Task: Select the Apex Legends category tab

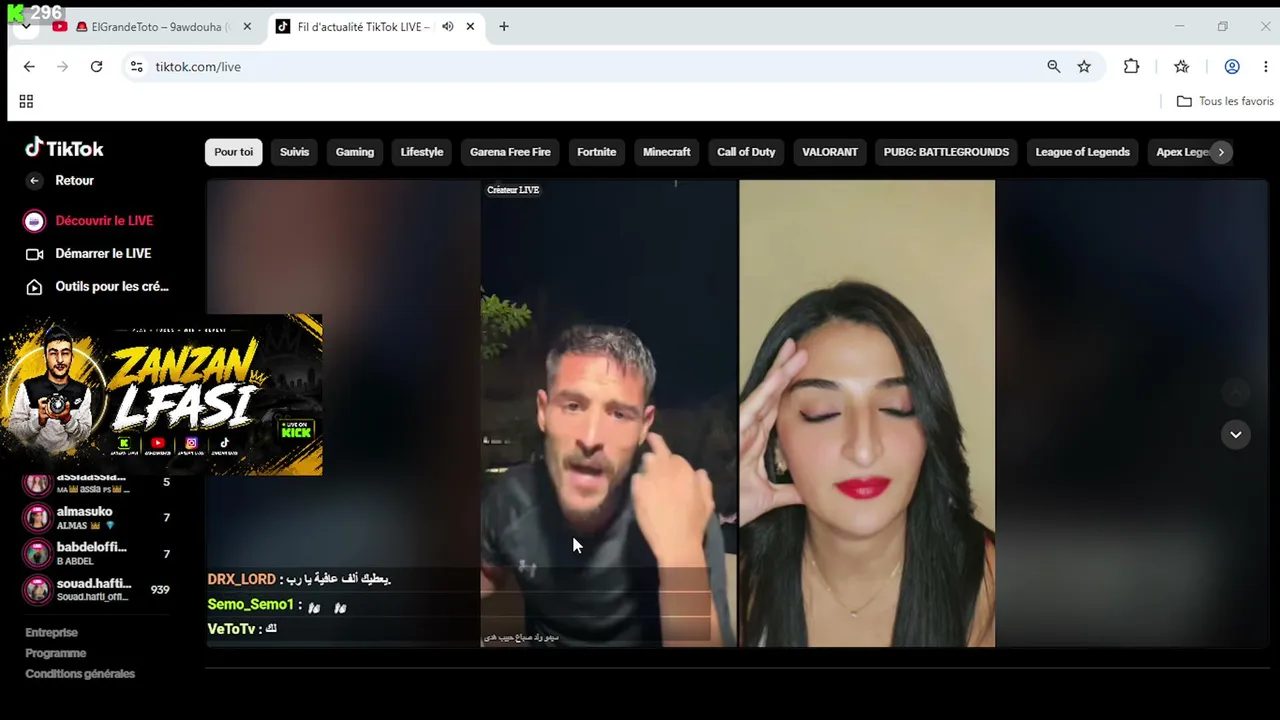Action: tap(1180, 152)
